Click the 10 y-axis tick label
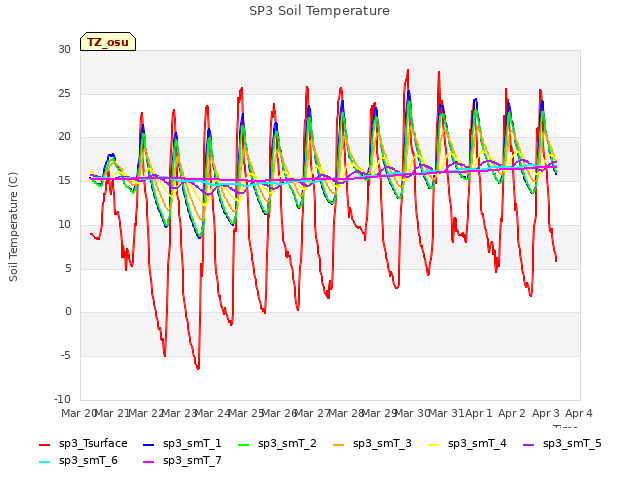Screen dimensions: 640x480 [64, 224]
